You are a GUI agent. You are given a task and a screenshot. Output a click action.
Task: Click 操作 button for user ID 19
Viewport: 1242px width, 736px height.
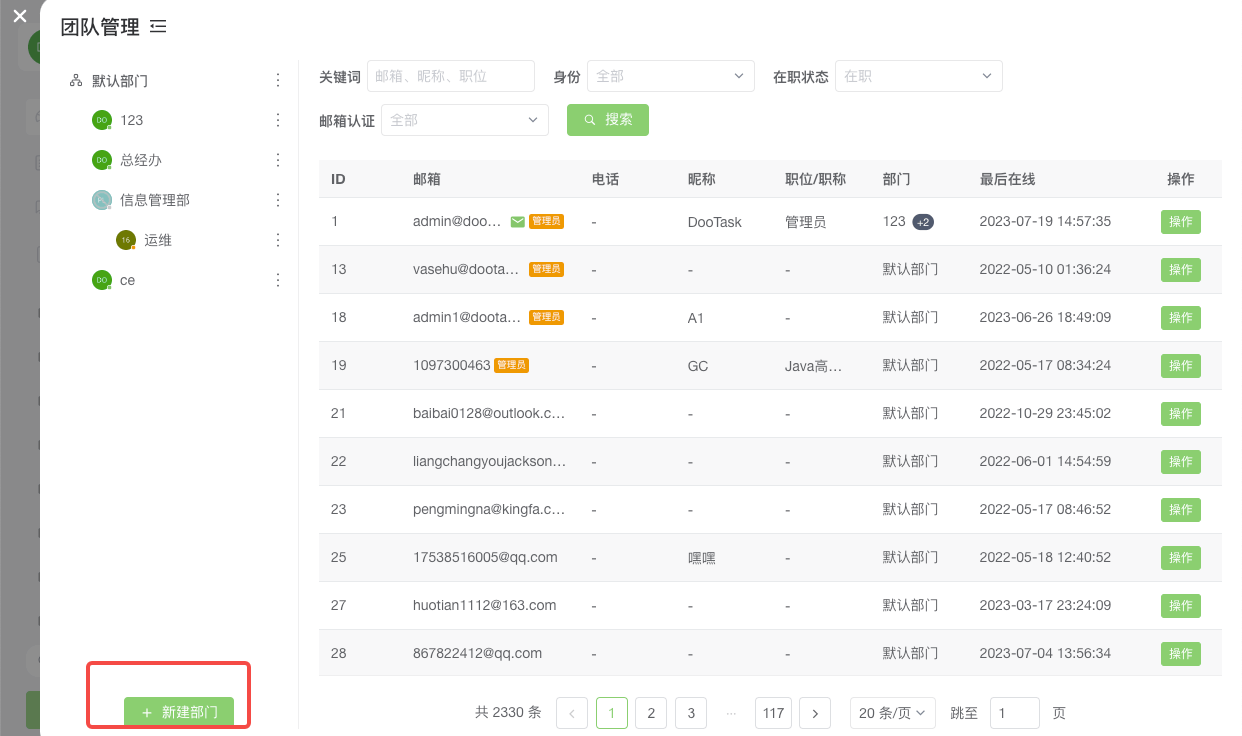point(1180,366)
